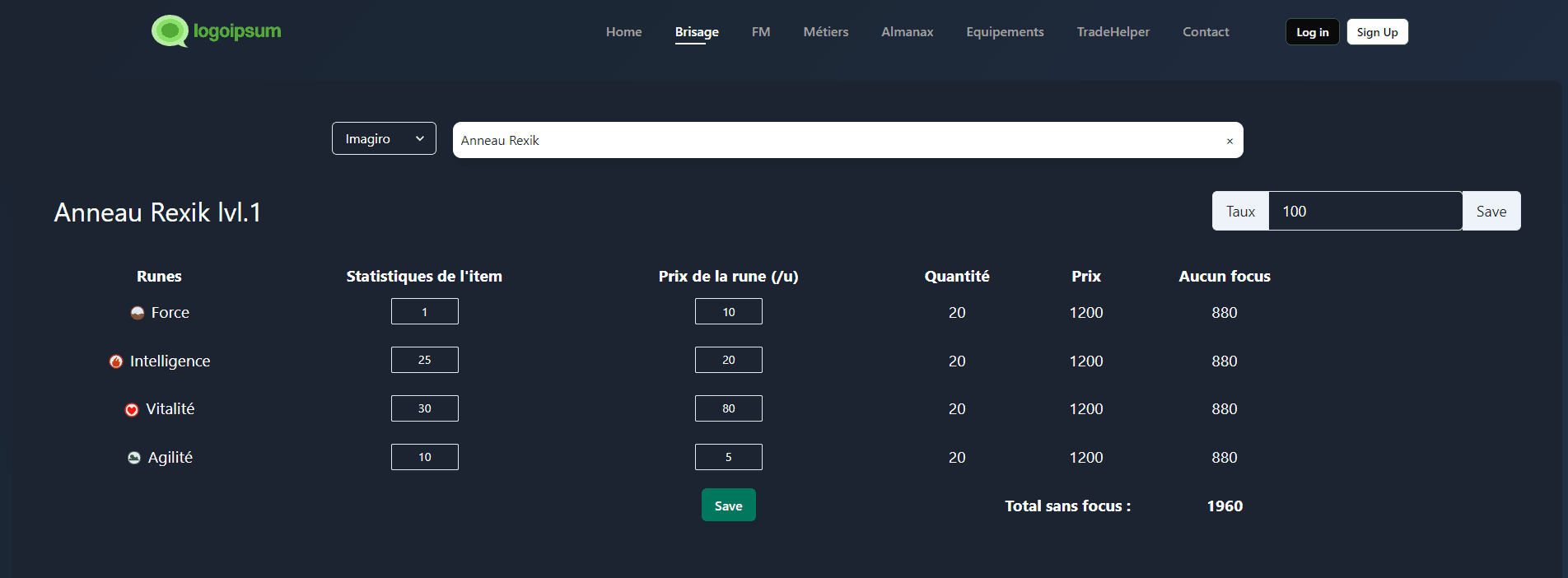Click the Vitalité heart icon

pyautogui.click(x=132, y=410)
